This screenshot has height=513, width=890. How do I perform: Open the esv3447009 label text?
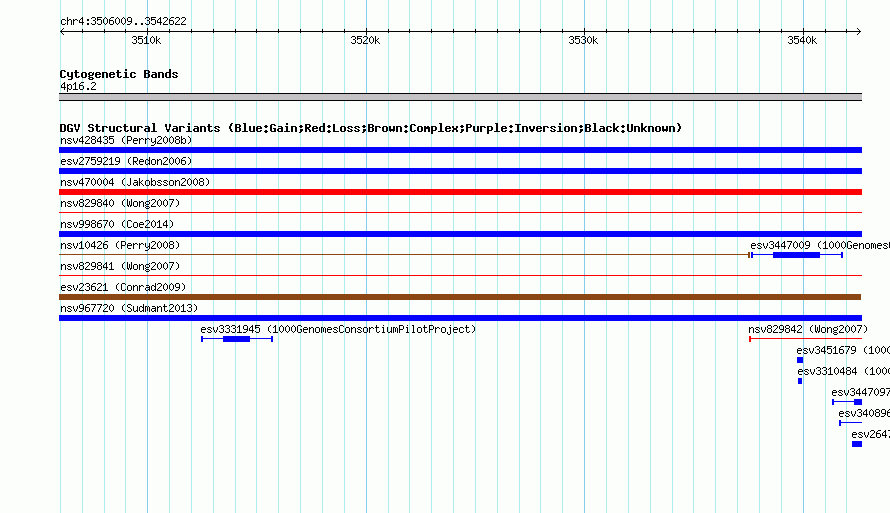pyautogui.click(x=820, y=245)
